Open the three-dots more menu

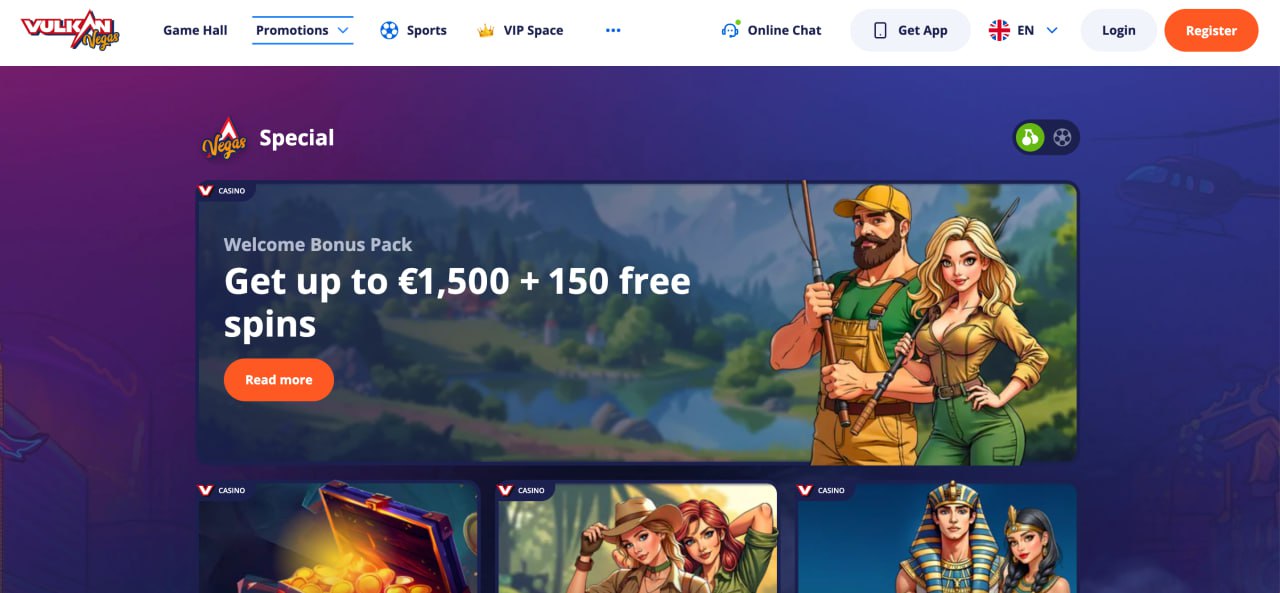[613, 30]
